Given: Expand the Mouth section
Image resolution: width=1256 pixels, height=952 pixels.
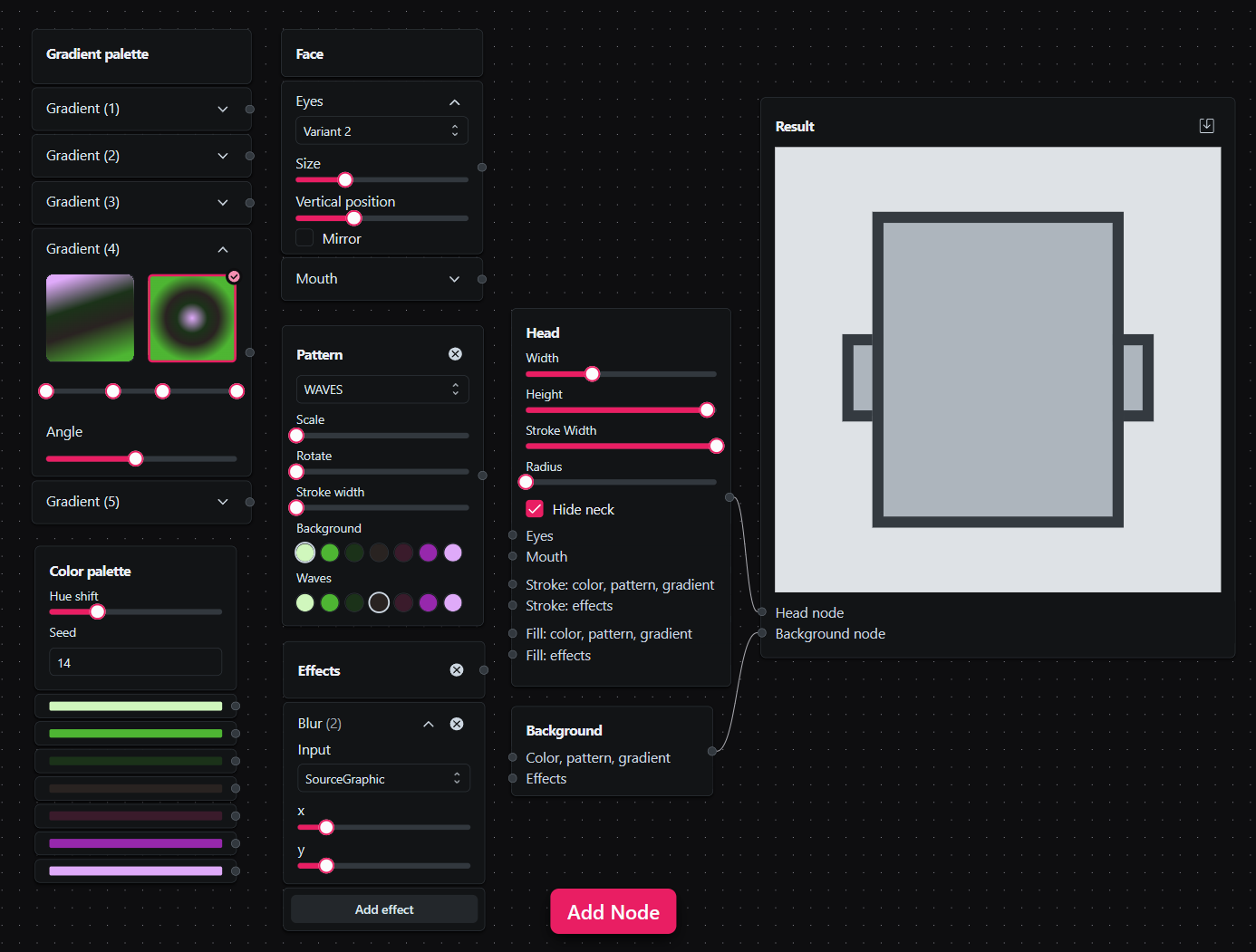Looking at the screenshot, I should (455, 279).
